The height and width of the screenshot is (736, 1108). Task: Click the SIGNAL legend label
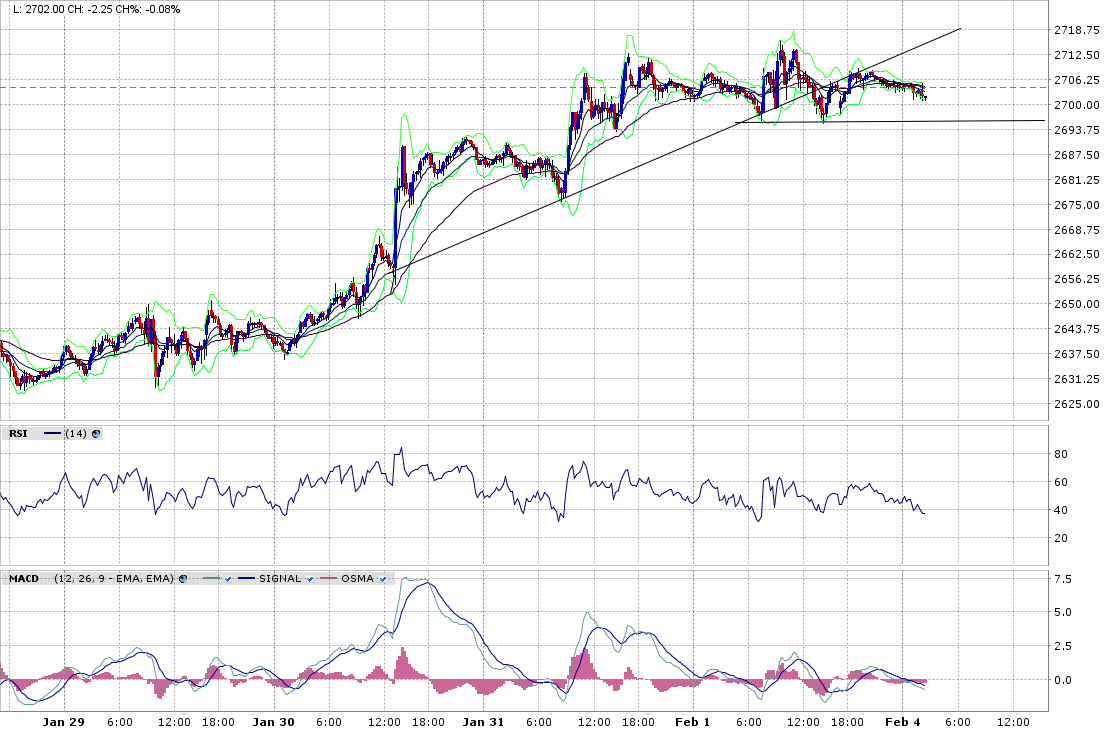(x=280, y=578)
